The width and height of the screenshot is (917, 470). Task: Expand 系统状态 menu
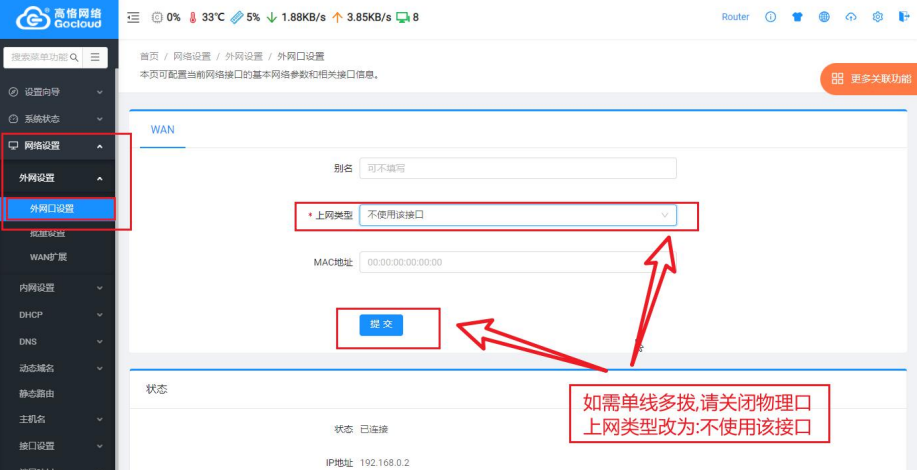pos(57,119)
